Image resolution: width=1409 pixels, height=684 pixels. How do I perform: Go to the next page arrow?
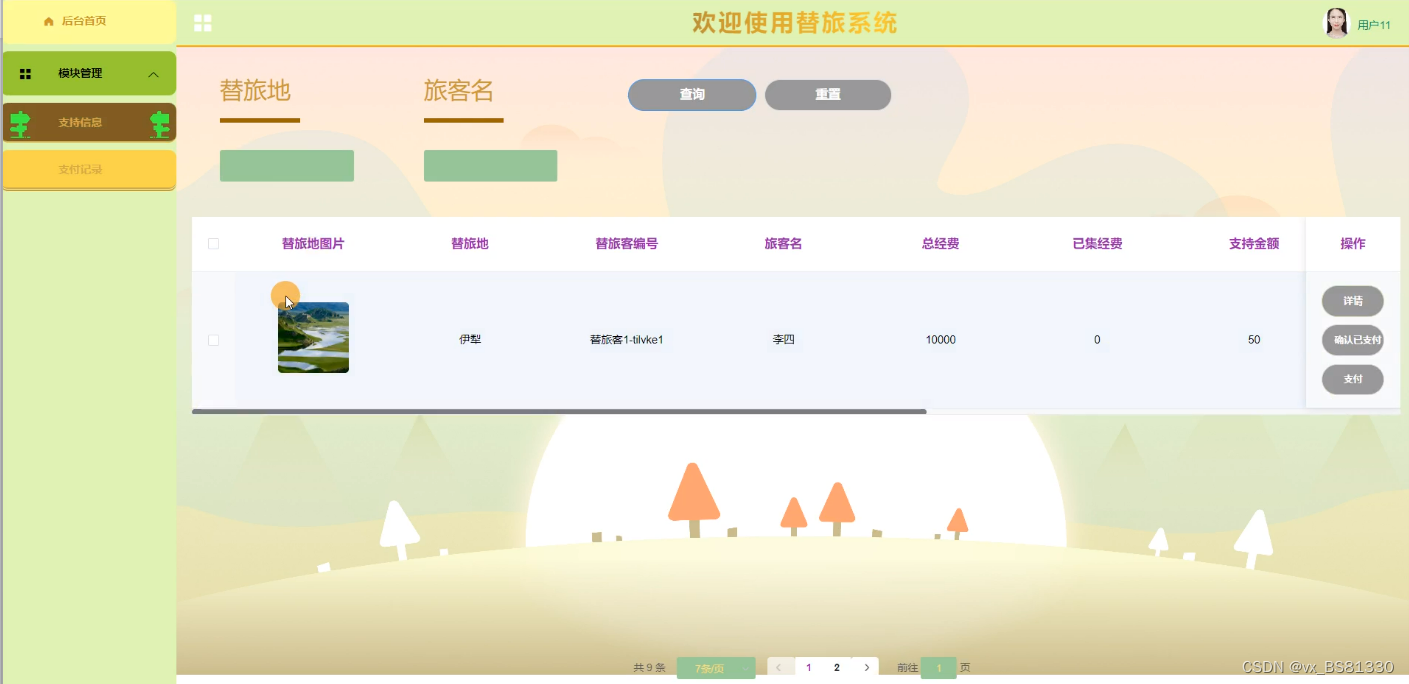coord(866,667)
